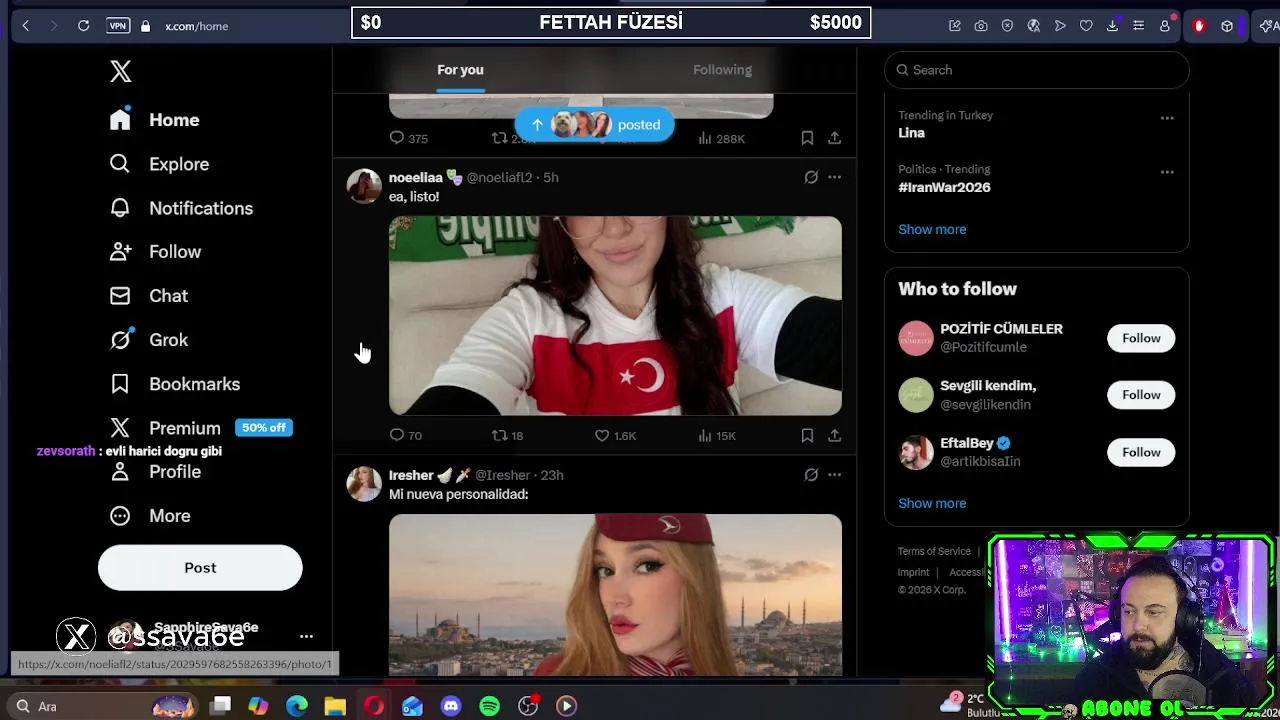The image size is (1280, 720).
Task: Open the noeeliaa profile avatar
Action: pyautogui.click(x=364, y=186)
